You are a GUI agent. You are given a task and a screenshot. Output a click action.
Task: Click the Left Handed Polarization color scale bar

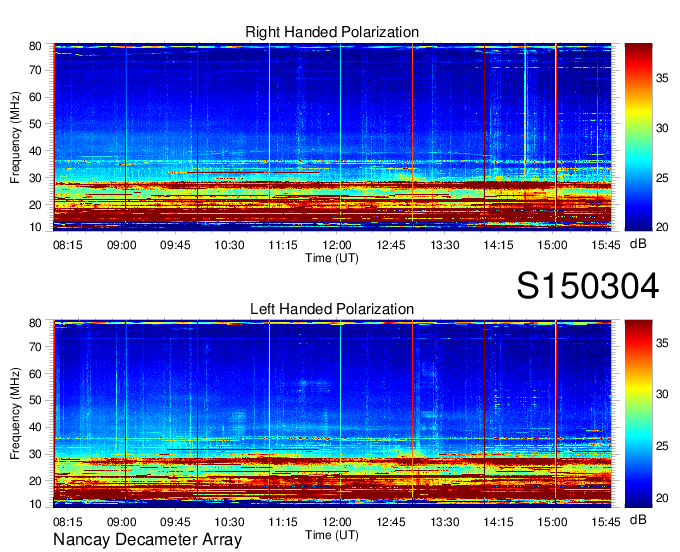(638, 414)
